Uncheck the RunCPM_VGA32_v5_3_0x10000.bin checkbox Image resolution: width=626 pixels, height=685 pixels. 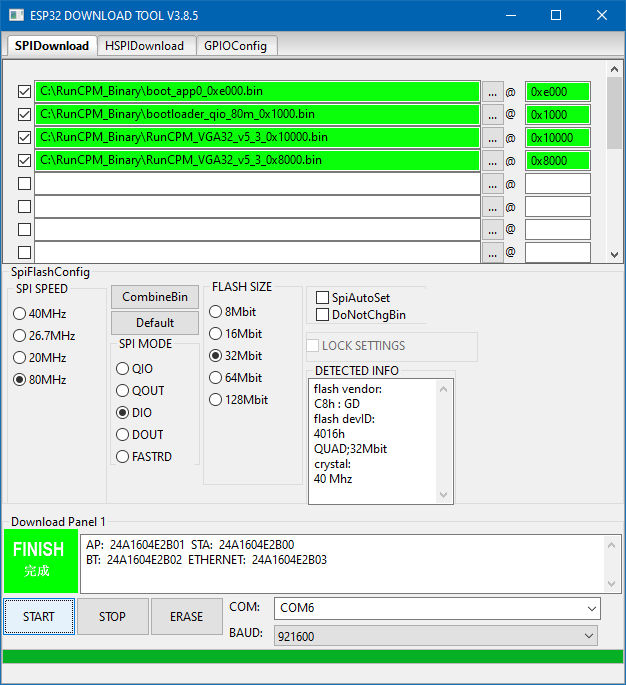click(x=24, y=138)
